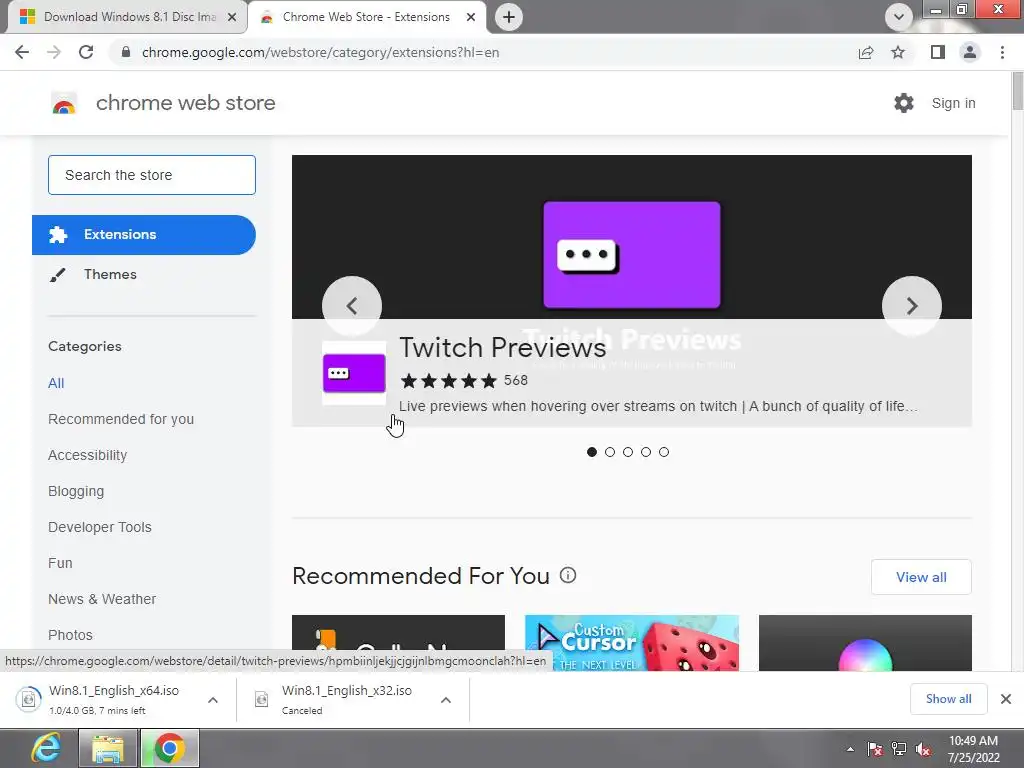The height and width of the screenshot is (768, 1024).
Task: Select first carousel dot
Action: pos(592,452)
